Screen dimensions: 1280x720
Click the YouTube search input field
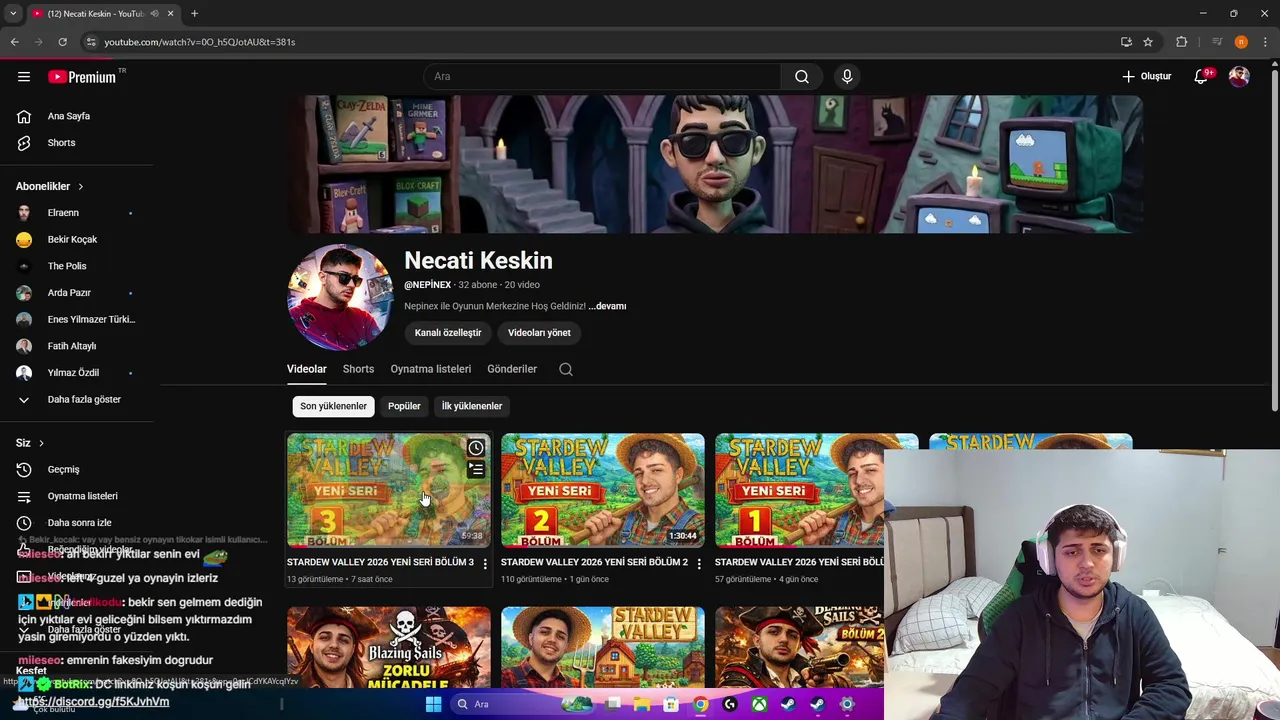(602, 77)
